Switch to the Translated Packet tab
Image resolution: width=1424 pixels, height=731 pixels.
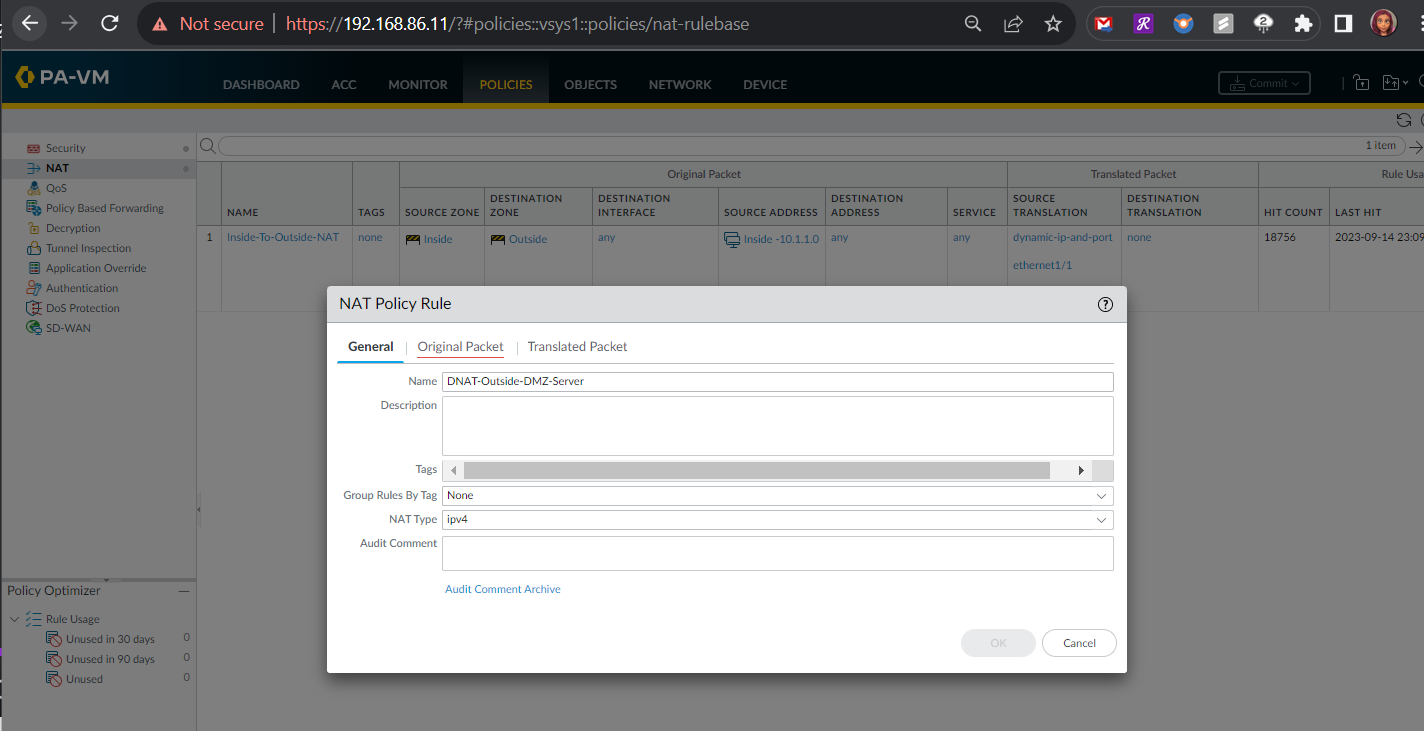point(577,347)
